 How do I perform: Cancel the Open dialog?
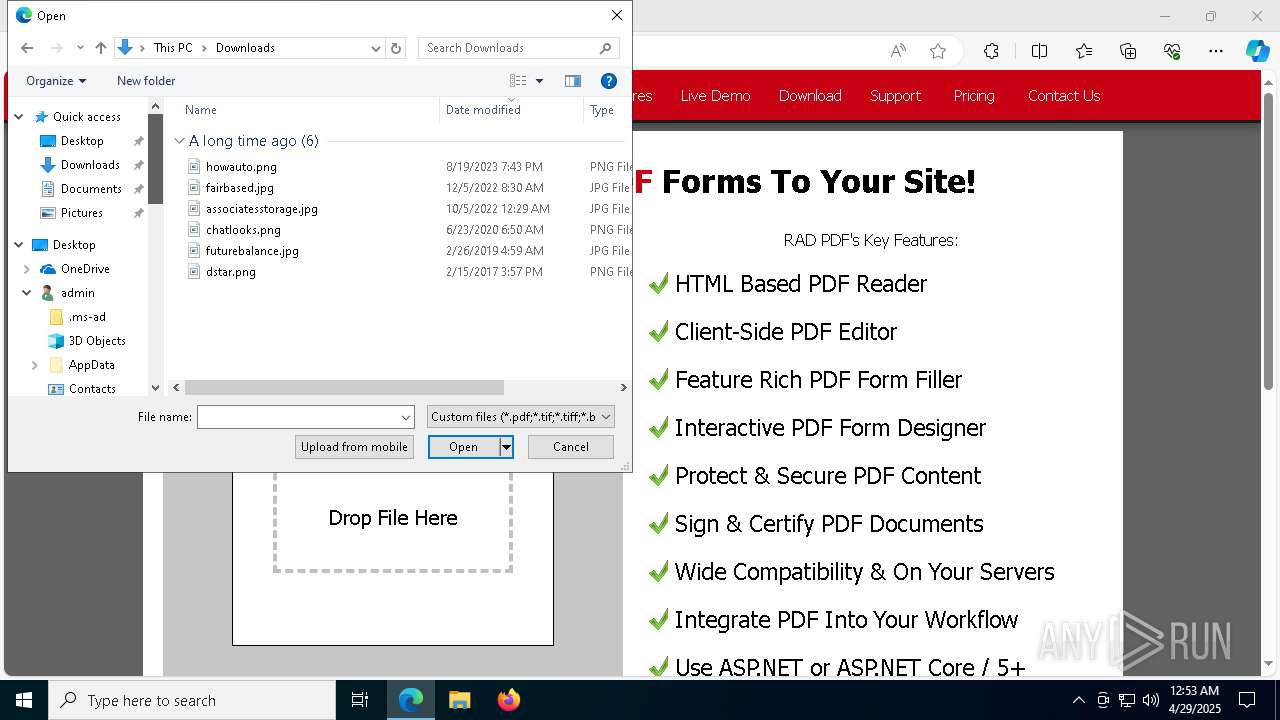(571, 447)
